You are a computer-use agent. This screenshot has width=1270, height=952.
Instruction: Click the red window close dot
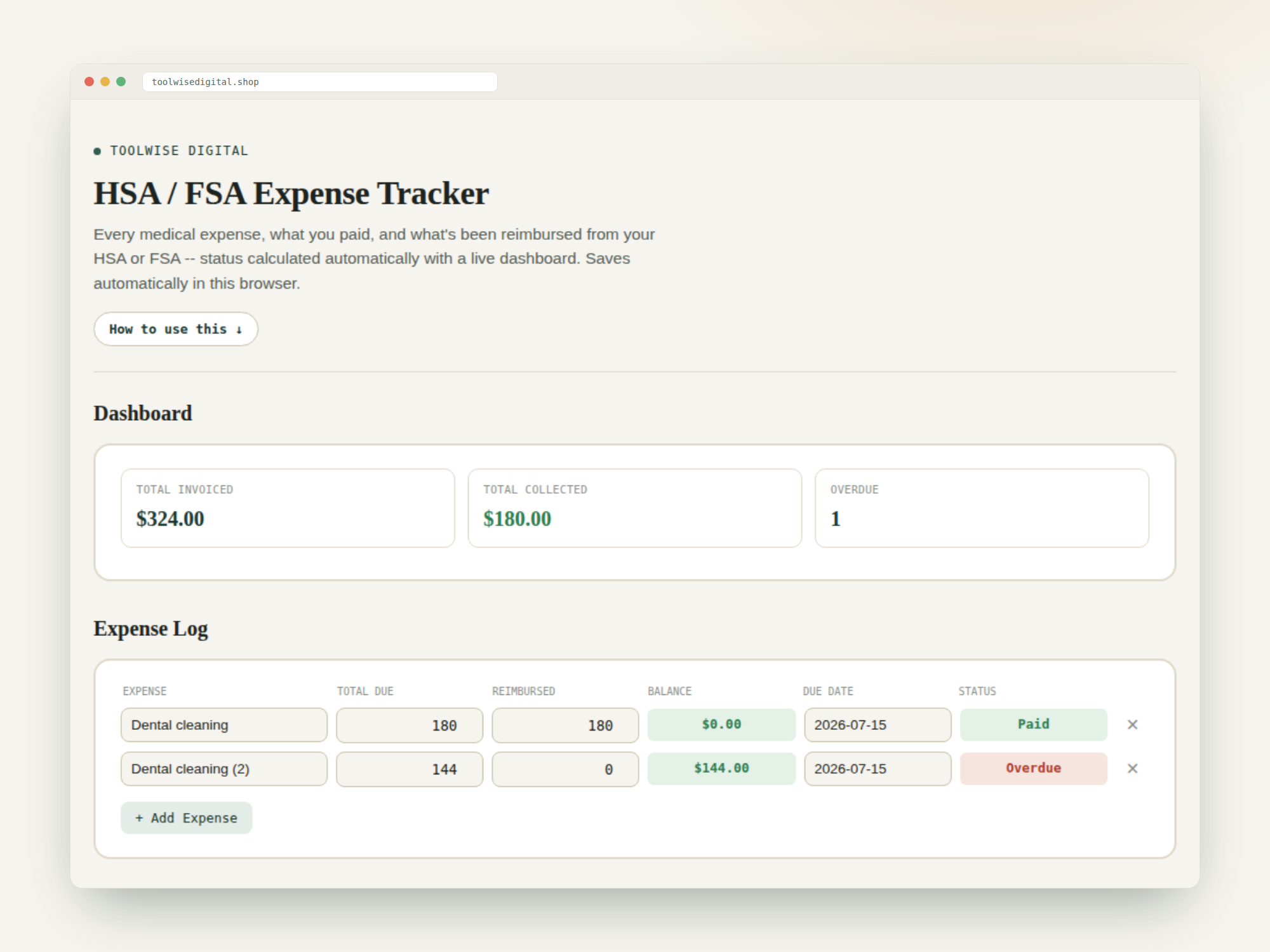pos(90,82)
